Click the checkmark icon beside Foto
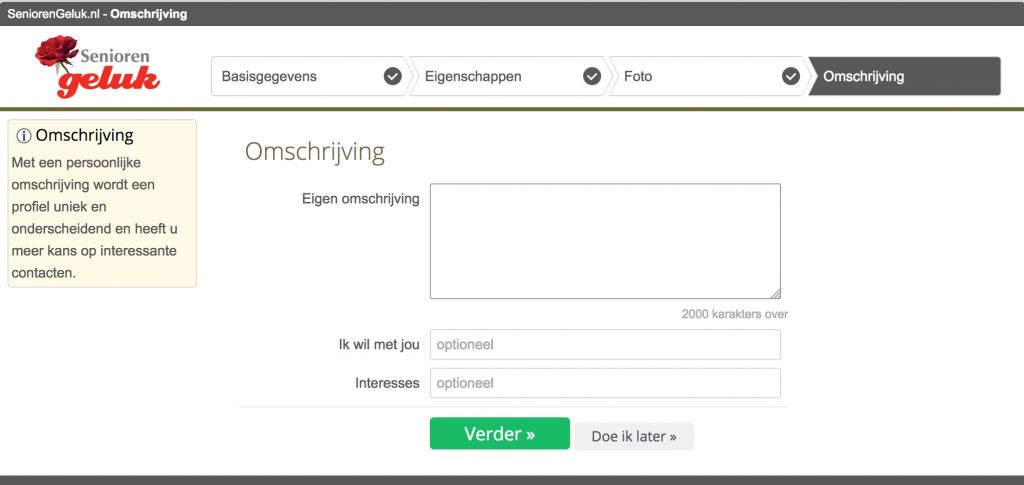The image size is (1024, 485). pyautogui.click(x=791, y=77)
